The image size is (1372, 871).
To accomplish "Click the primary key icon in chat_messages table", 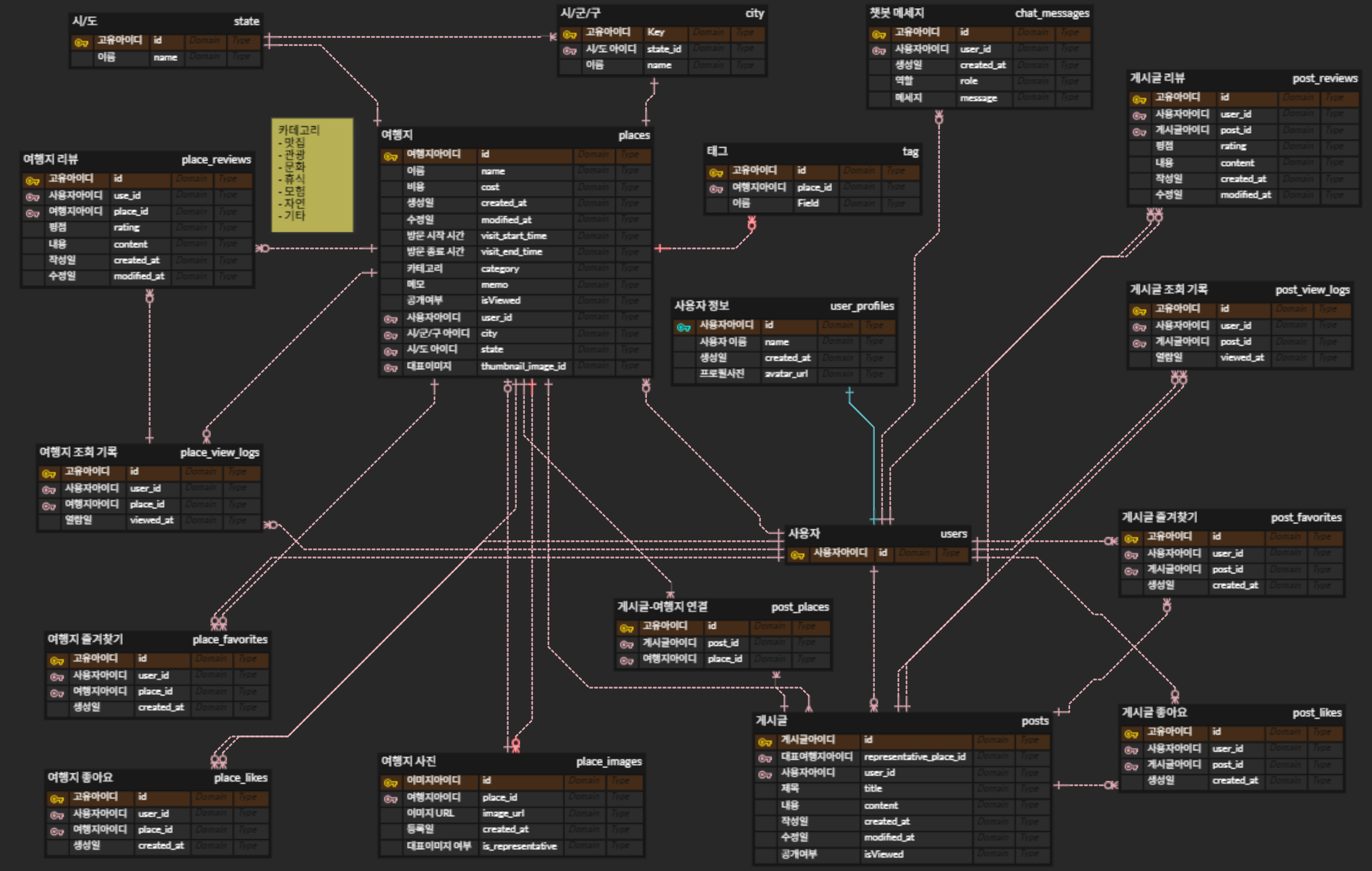I will coord(879,34).
